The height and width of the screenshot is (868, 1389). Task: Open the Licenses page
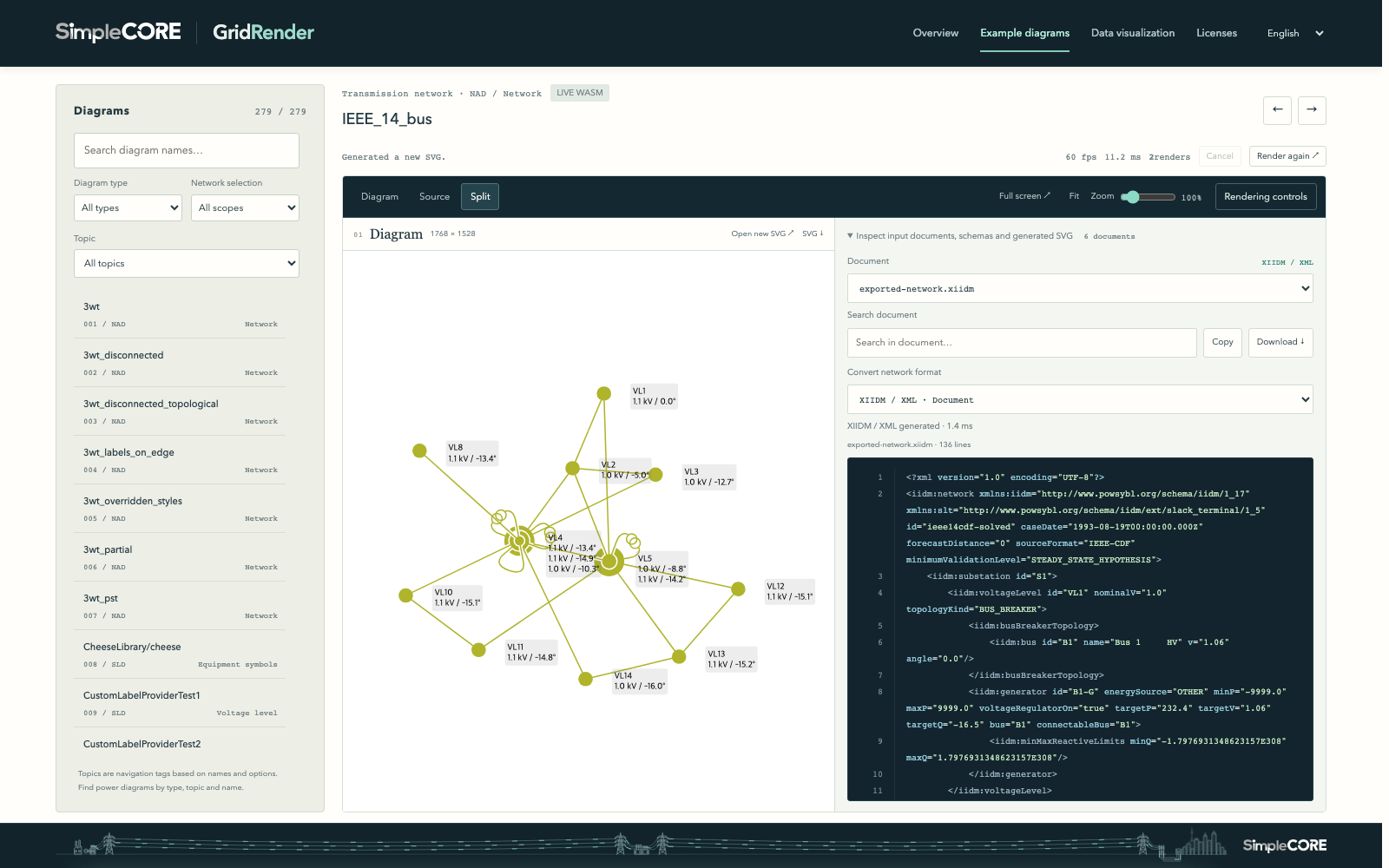[1216, 33]
